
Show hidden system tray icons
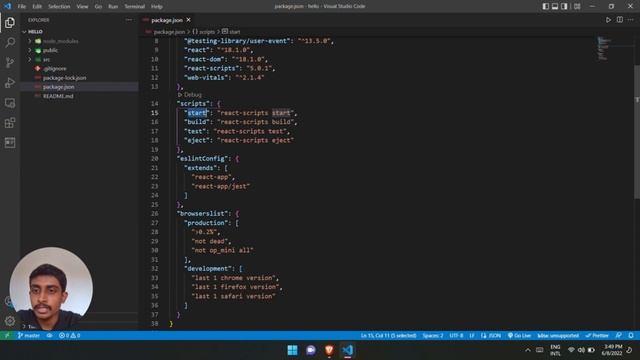click(528, 350)
